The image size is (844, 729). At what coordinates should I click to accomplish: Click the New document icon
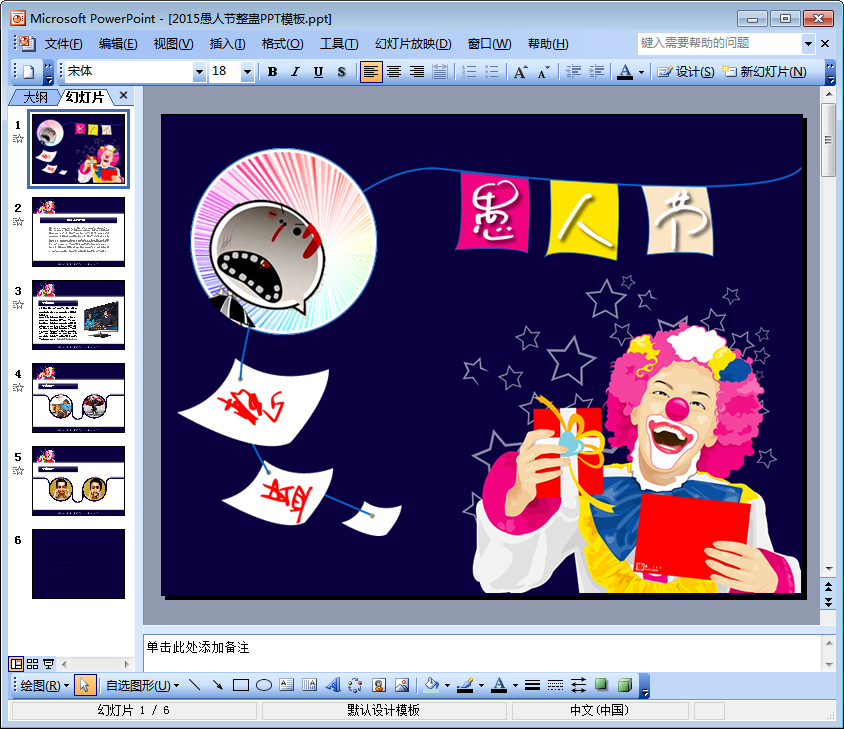coord(29,72)
